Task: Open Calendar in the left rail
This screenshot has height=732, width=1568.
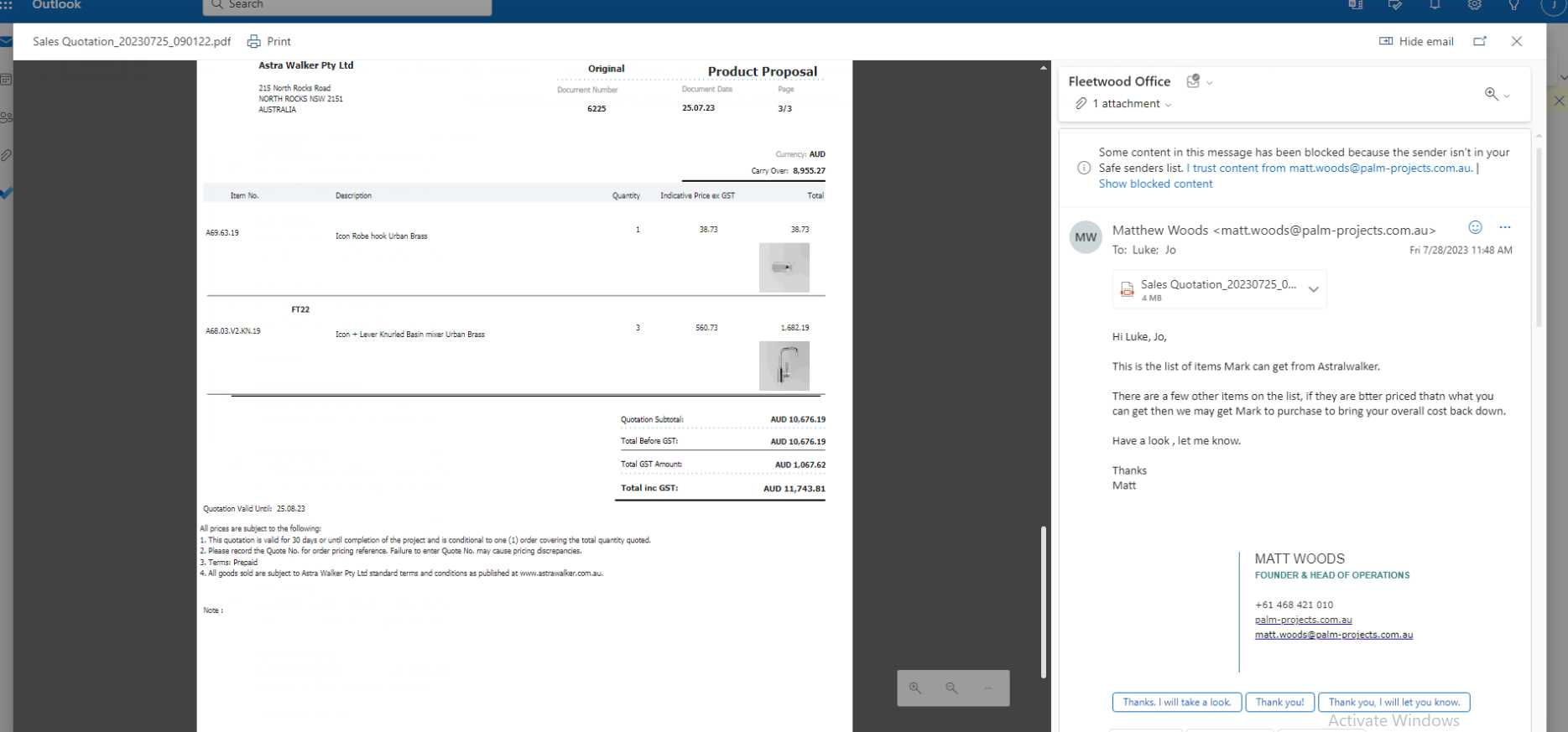Action: pyautogui.click(x=6, y=80)
